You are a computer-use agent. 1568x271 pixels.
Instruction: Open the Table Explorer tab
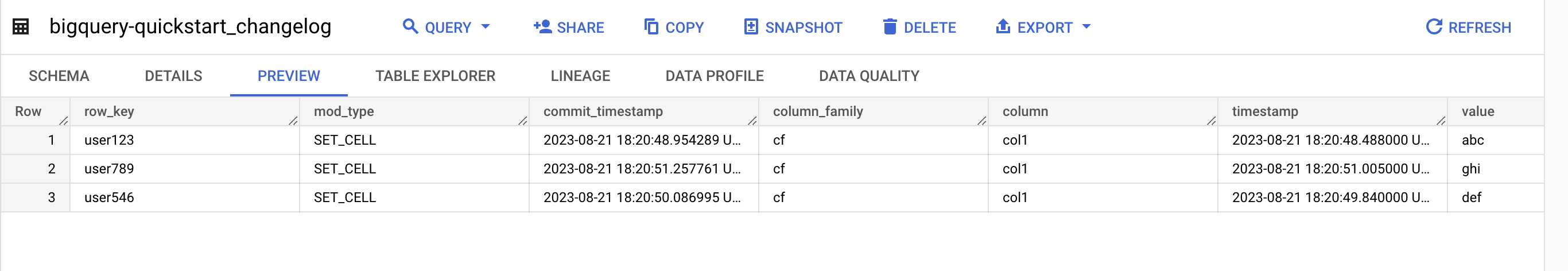coord(435,76)
